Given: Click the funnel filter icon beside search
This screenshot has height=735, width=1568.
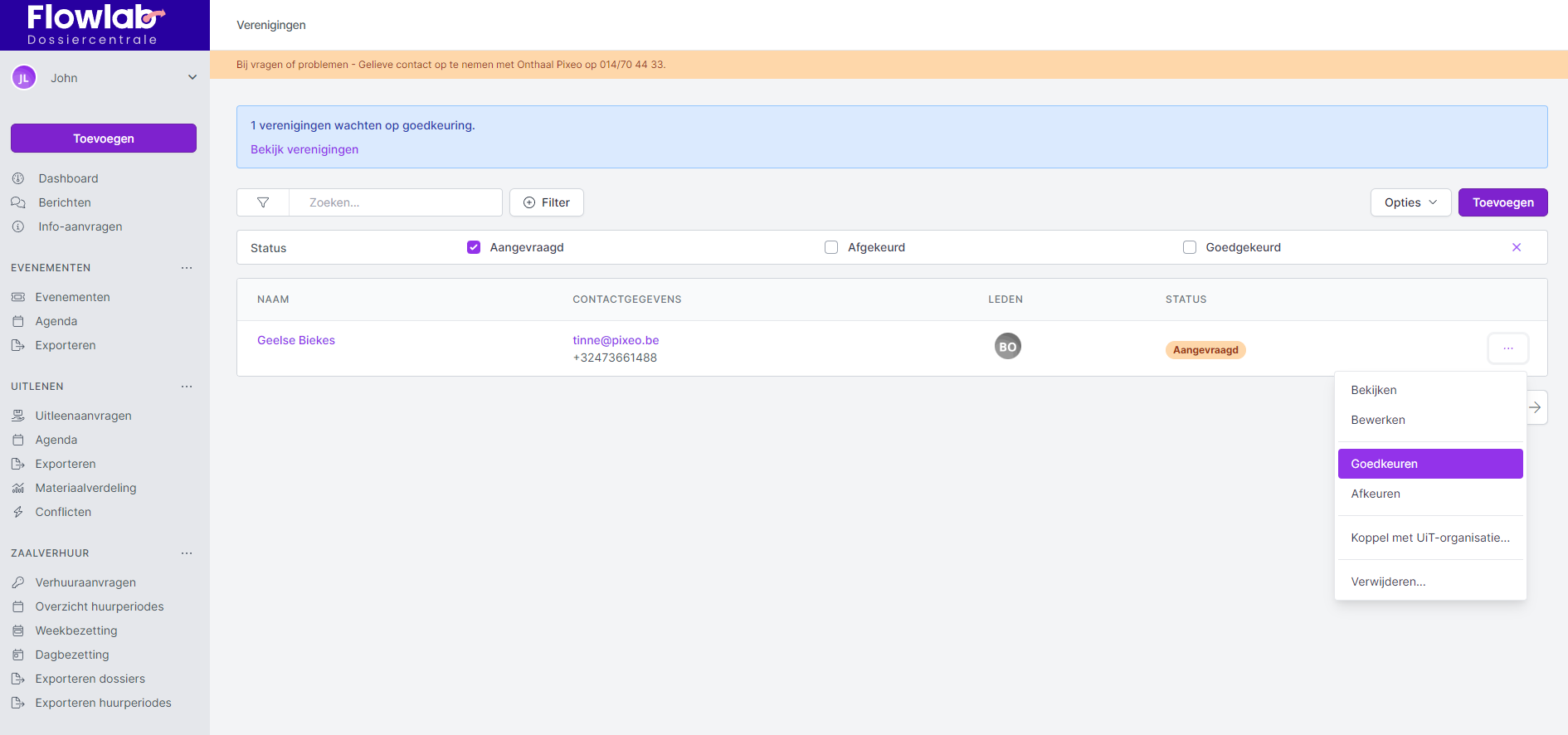Looking at the screenshot, I should tap(263, 202).
